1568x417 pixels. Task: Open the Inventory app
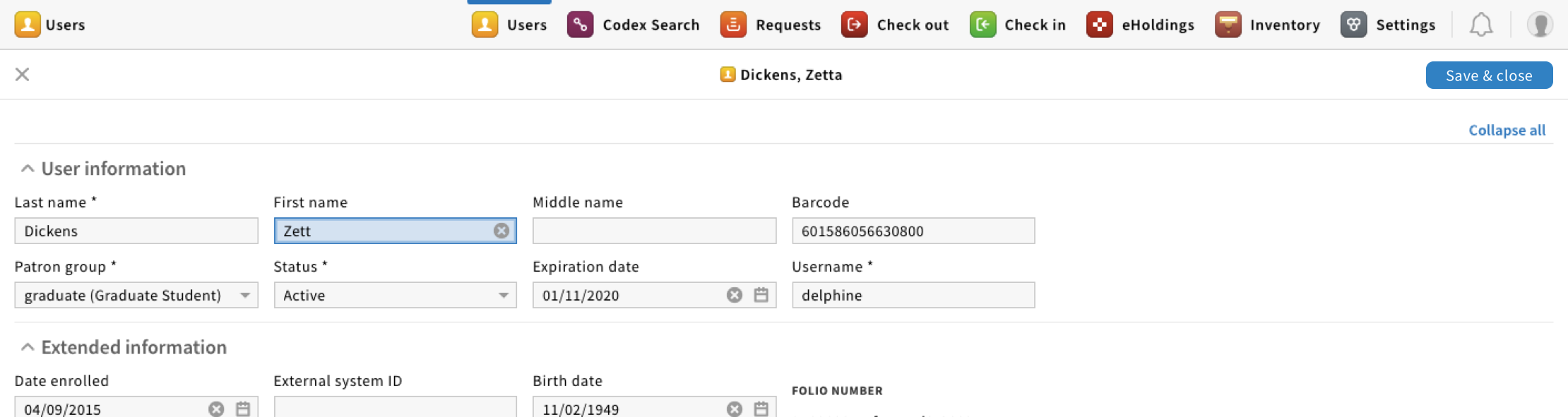click(x=1267, y=25)
